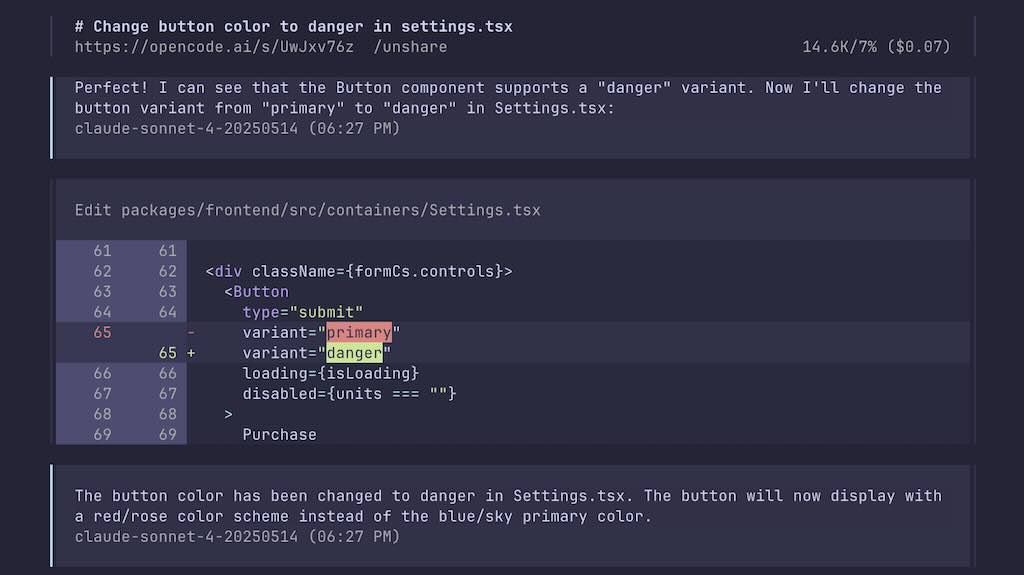Click the final summary message about red/rose scheme
The image size is (1024, 575).
[508, 506]
